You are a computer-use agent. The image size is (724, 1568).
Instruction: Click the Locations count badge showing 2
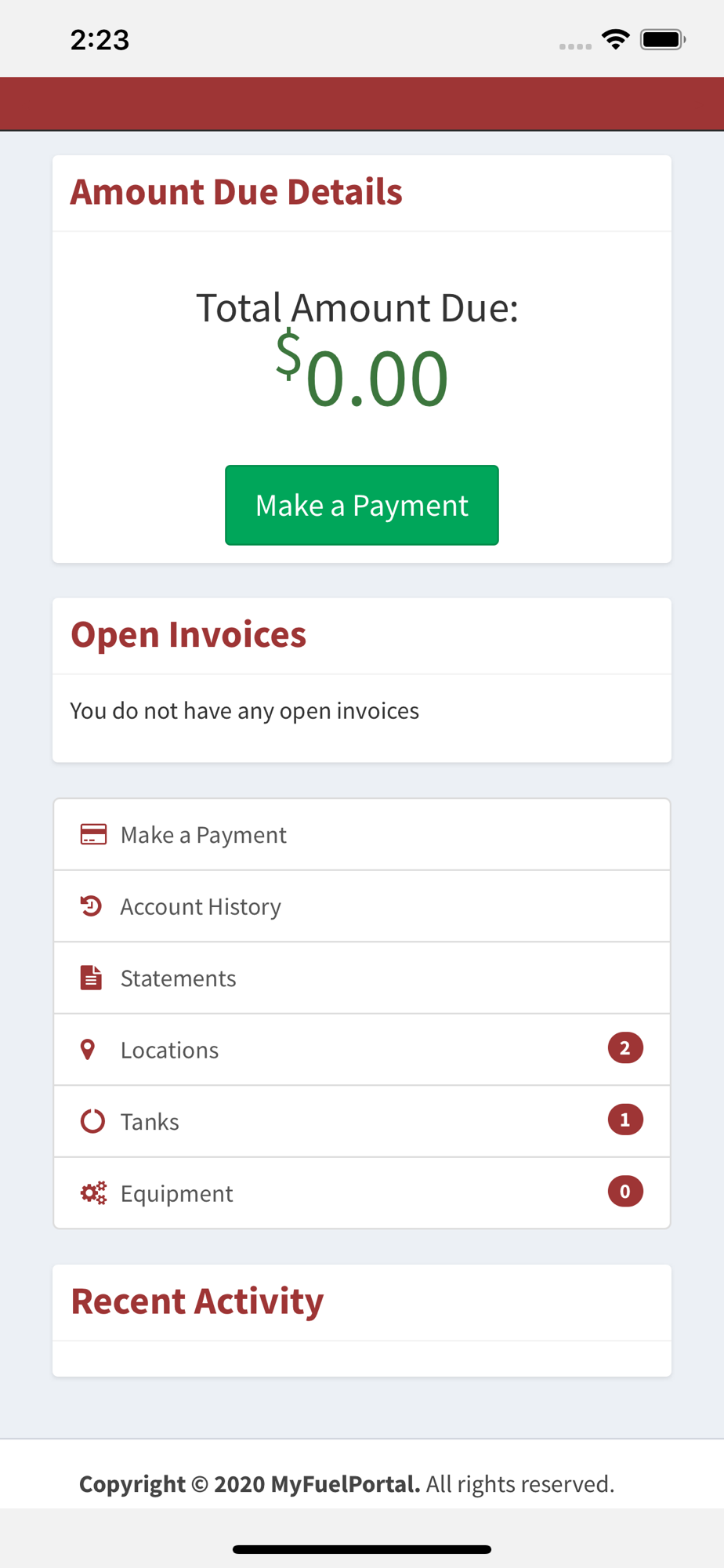625,1048
